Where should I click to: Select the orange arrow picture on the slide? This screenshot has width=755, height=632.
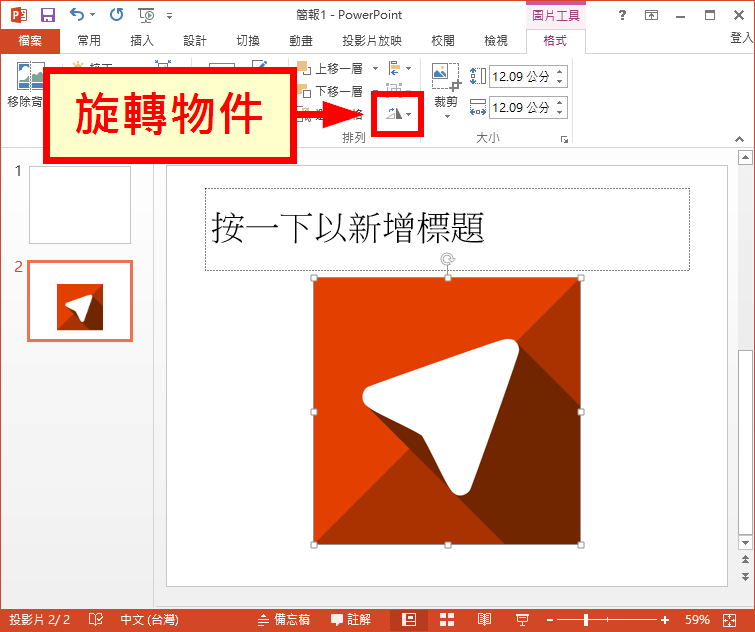pos(447,411)
